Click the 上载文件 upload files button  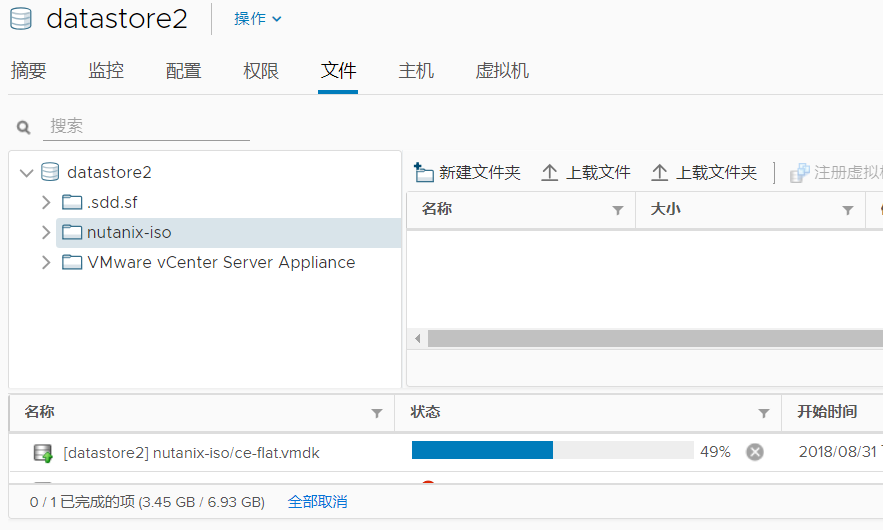(x=585, y=172)
